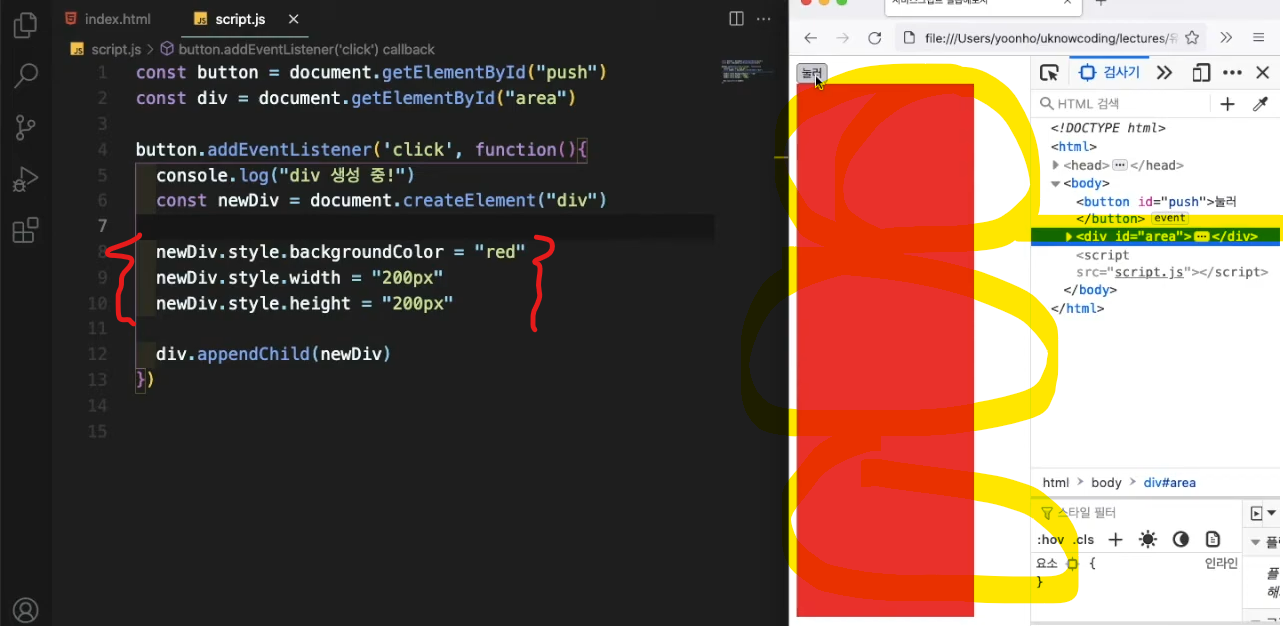The width and height of the screenshot is (1284, 626).
Task: Click the 눌러 button on the page
Action: [x=812, y=73]
